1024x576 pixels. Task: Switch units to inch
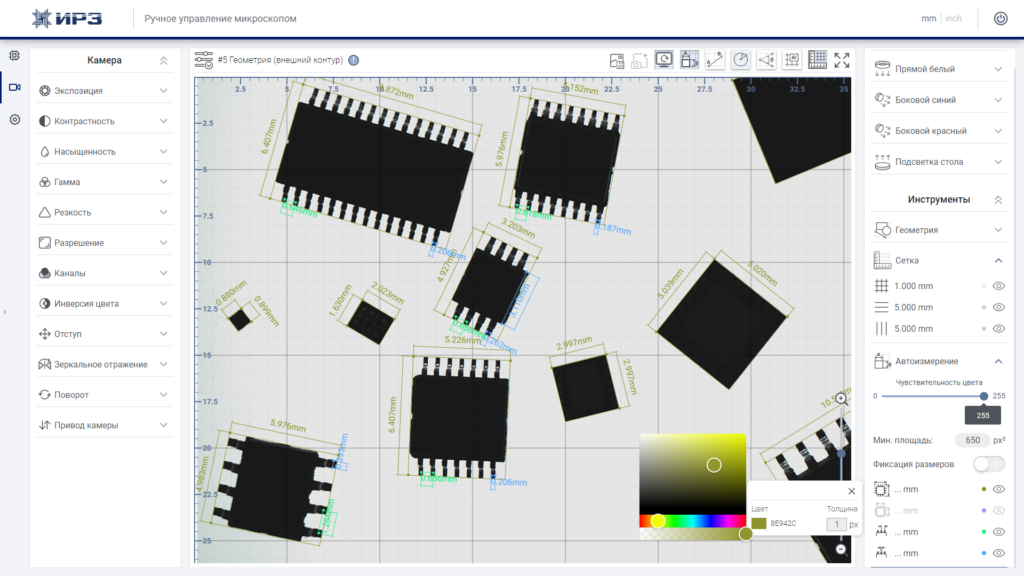953,18
